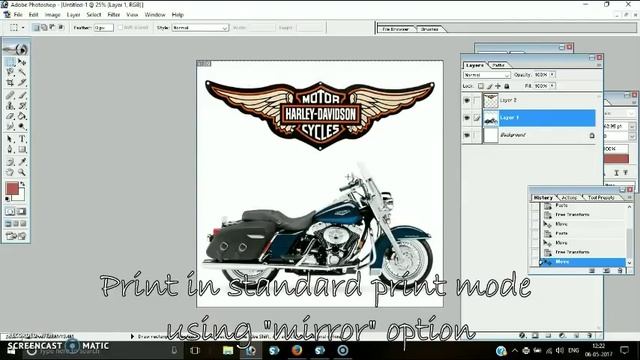
Task: Expand status bar info triangle
Action: tap(132, 336)
